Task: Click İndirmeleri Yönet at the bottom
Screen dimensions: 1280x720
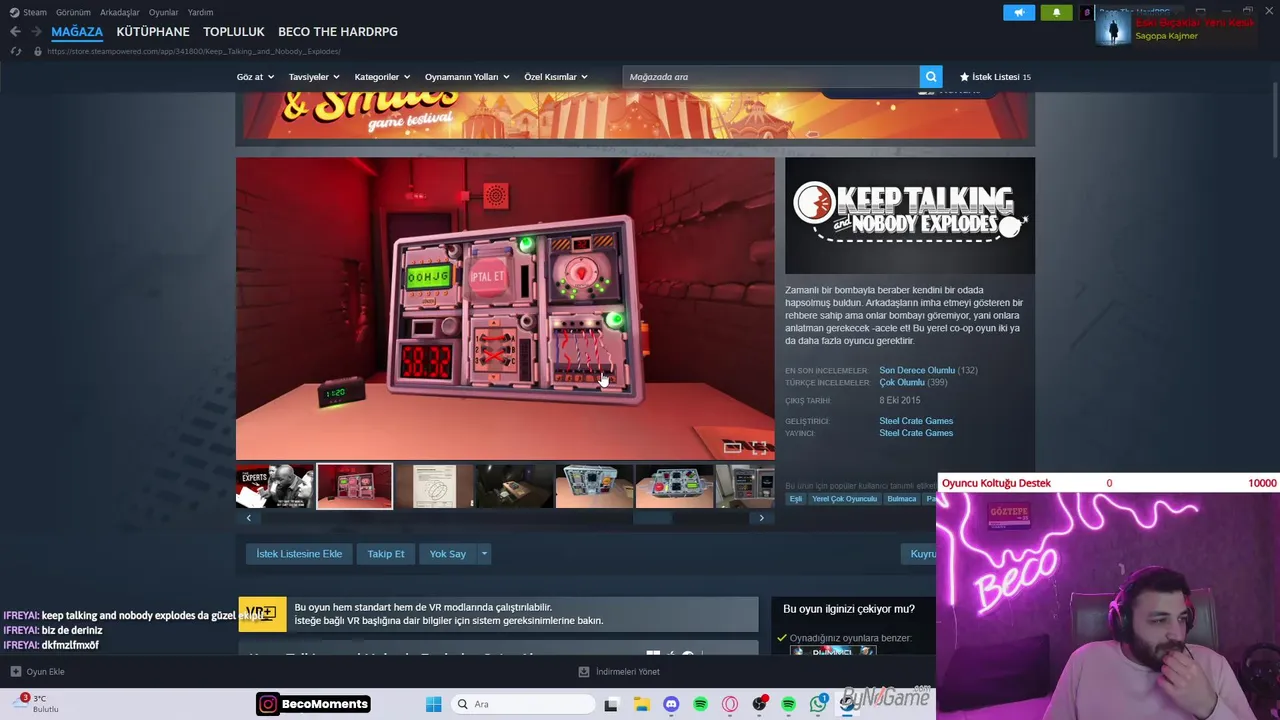Action: (x=628, y=672)
